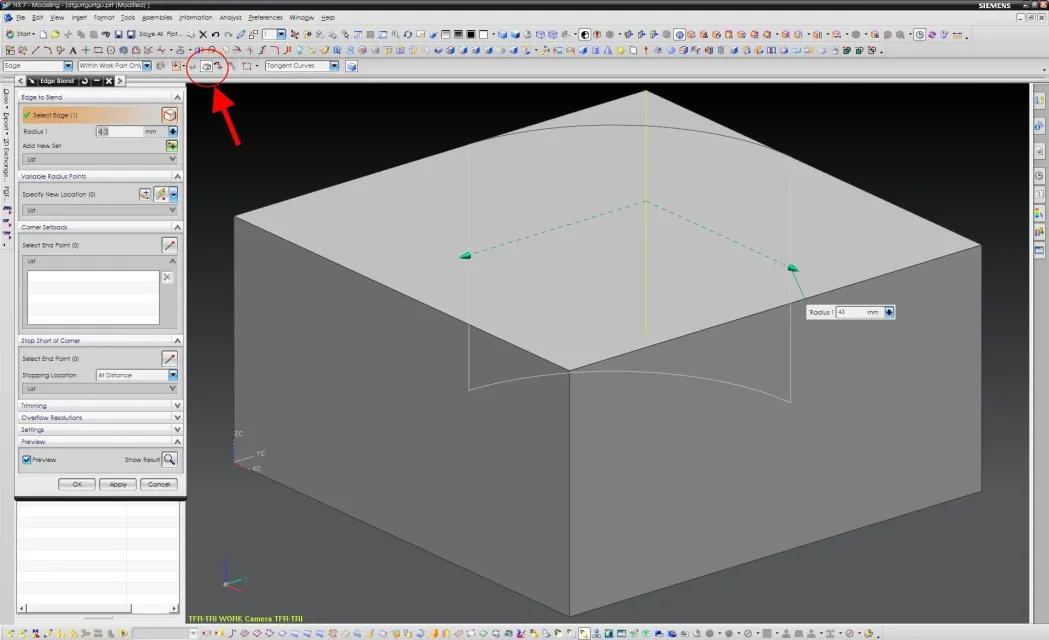
Task: Click the Reset icon in Edge Blend titlebar
Action: pyautogui.click(x=84, y=81)
